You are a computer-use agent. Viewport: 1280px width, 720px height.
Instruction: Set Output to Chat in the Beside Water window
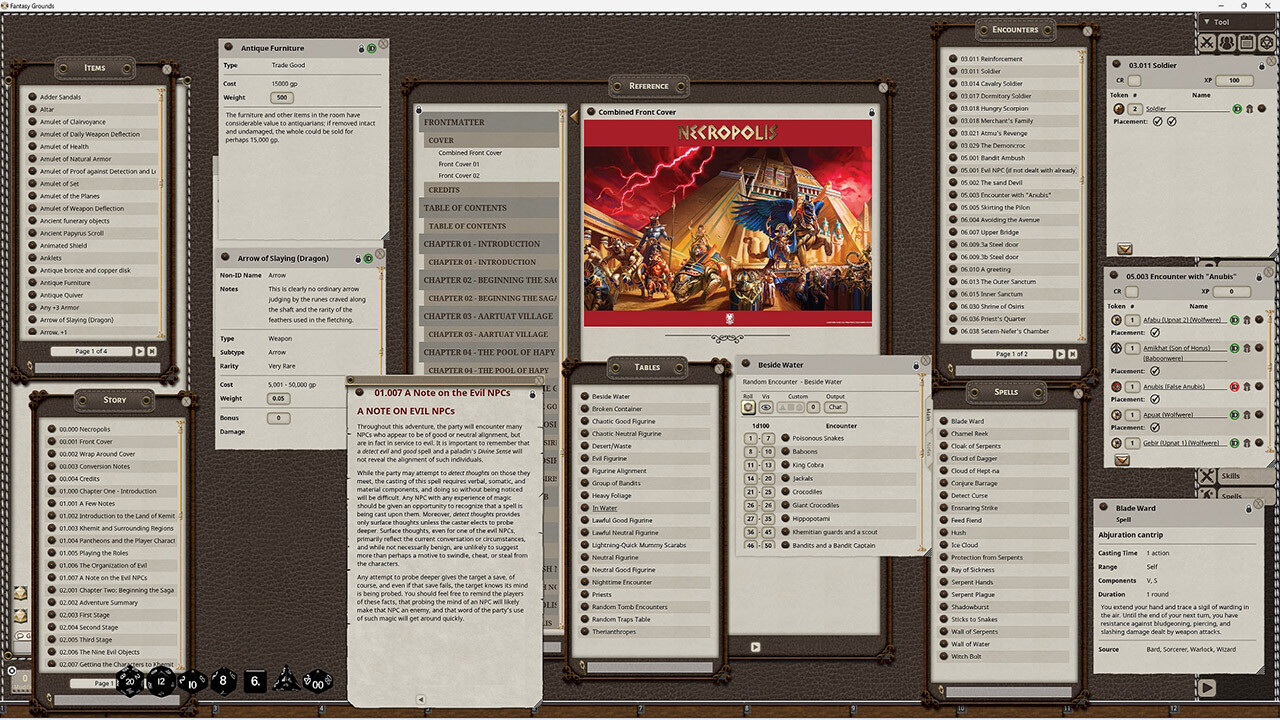point(836,407)
